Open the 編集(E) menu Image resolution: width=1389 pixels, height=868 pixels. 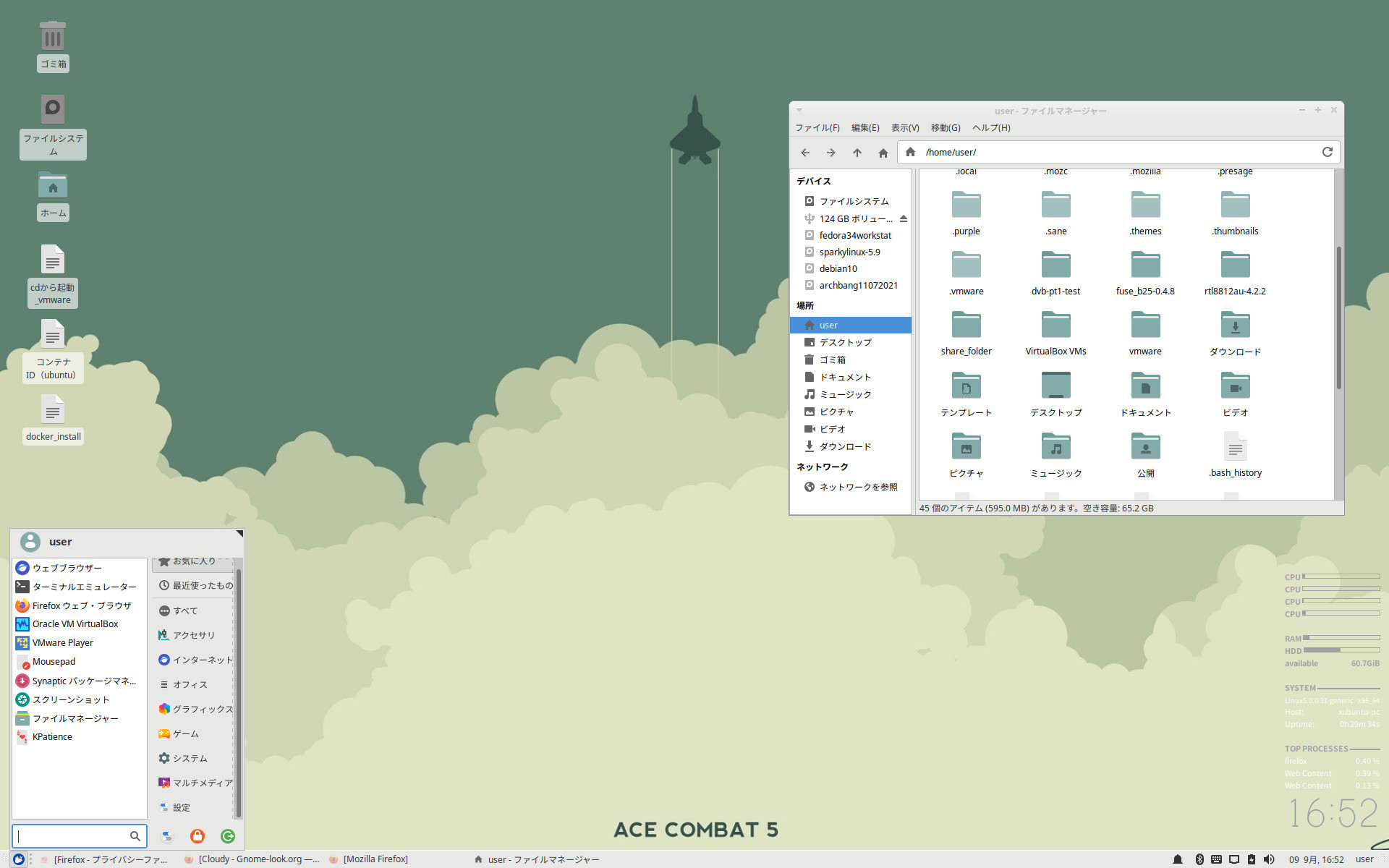[865, 128]
